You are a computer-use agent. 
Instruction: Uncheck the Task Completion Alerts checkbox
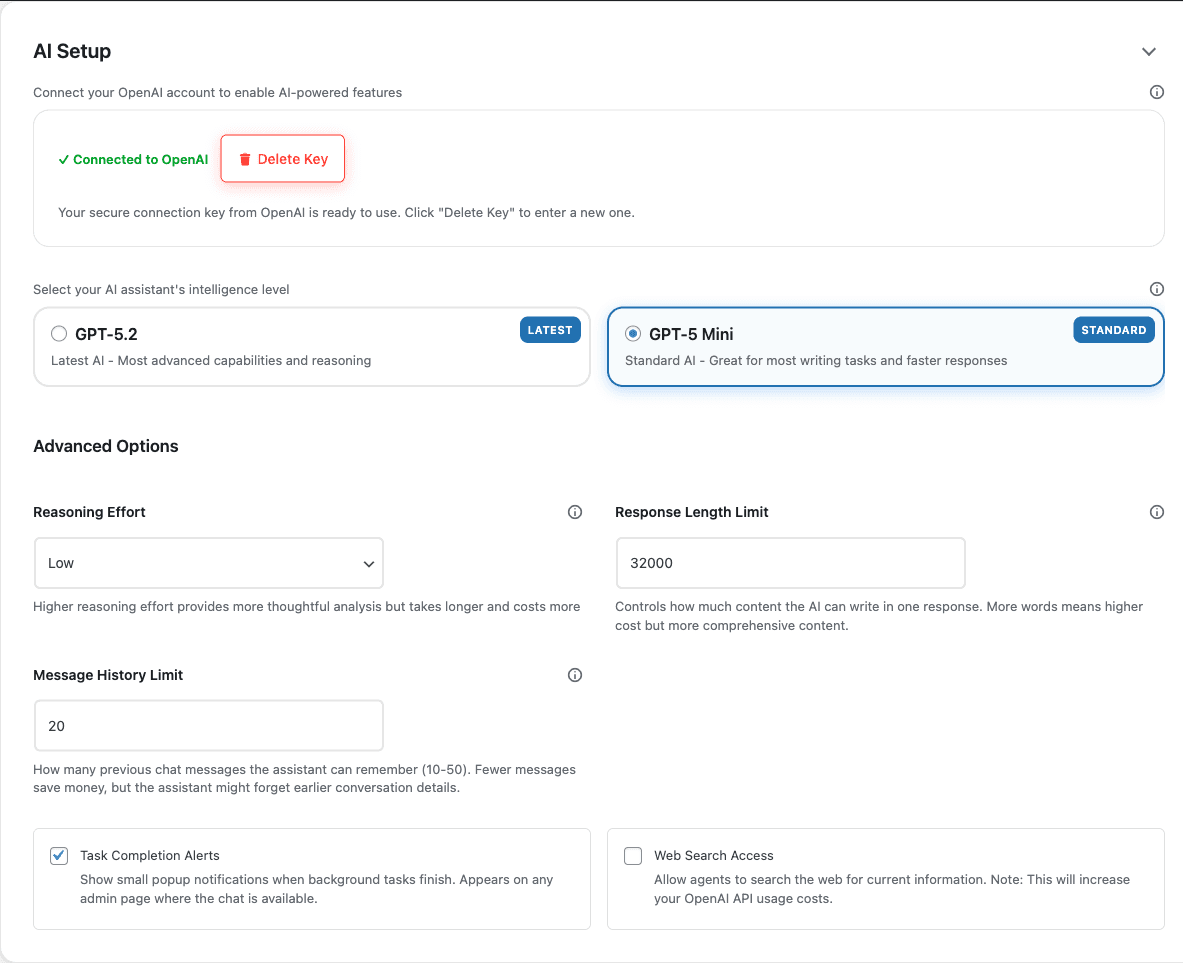59,855
